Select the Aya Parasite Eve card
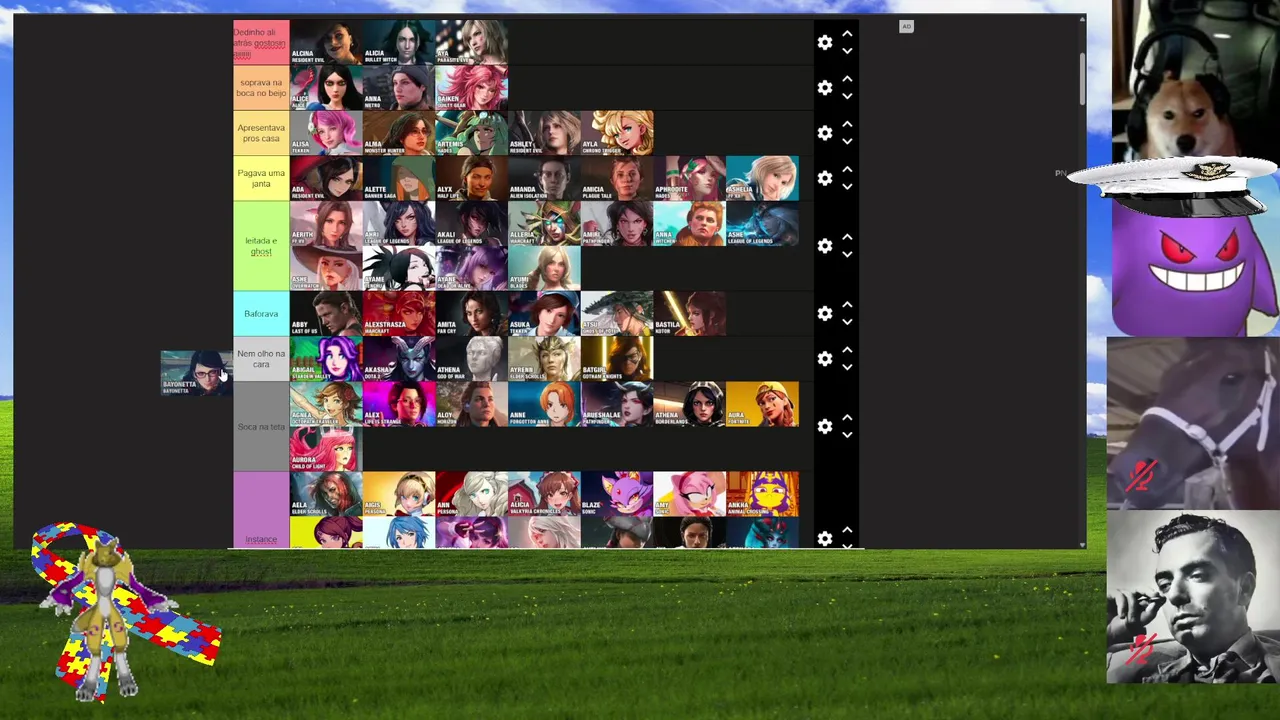This screenshot has height=720, width=1280. (x=472, y=43)
